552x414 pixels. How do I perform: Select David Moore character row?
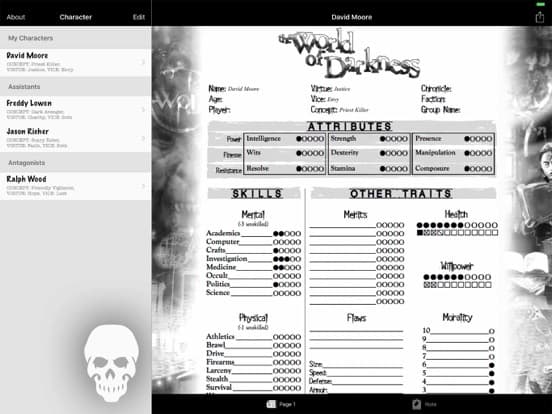point(76,62)
